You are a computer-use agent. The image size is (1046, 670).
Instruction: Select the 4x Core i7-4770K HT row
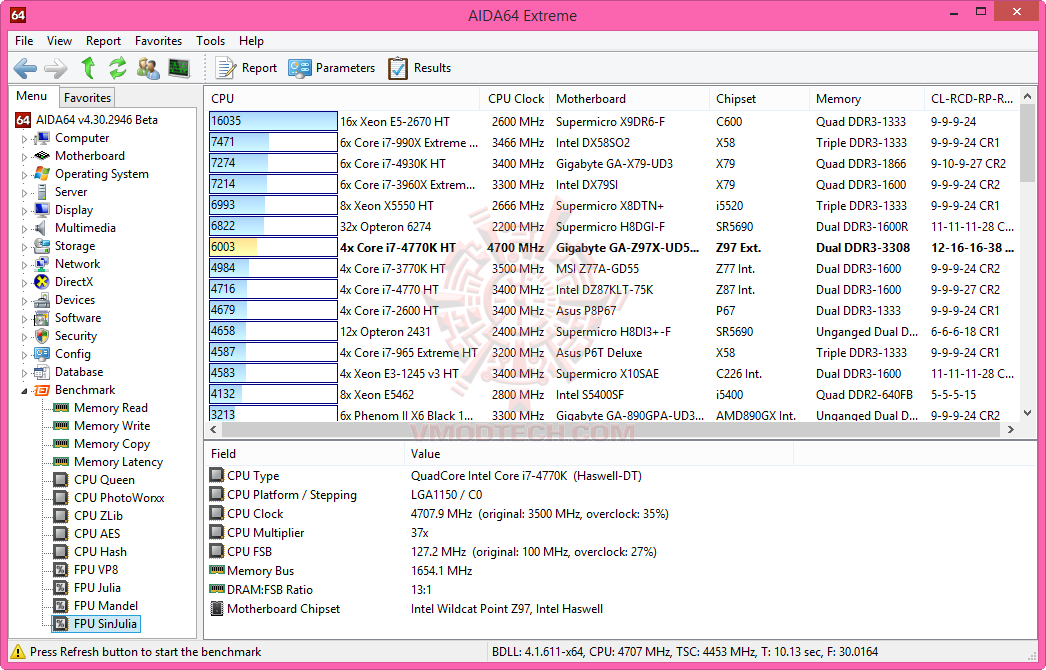click(612, 248)
